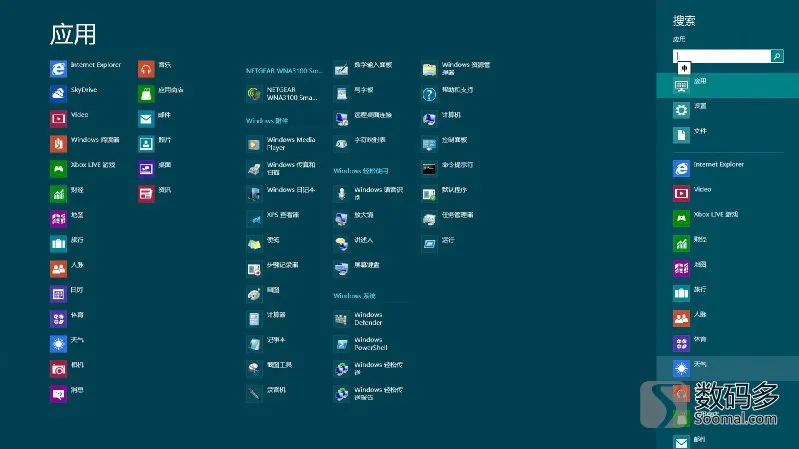Open the purple Maps app in Apps list
This screenshot has width=799, height=449.
(x=67, y=219)
